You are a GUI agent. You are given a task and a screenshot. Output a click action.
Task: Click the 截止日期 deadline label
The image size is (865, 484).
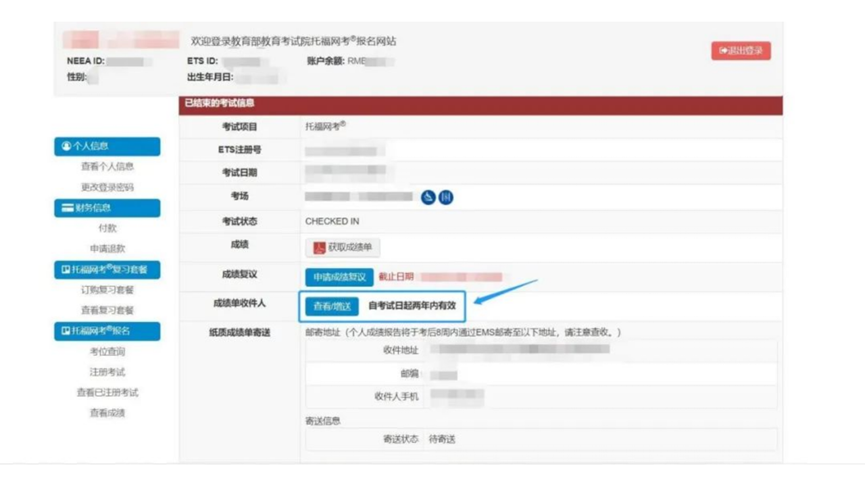pos(396,277)
